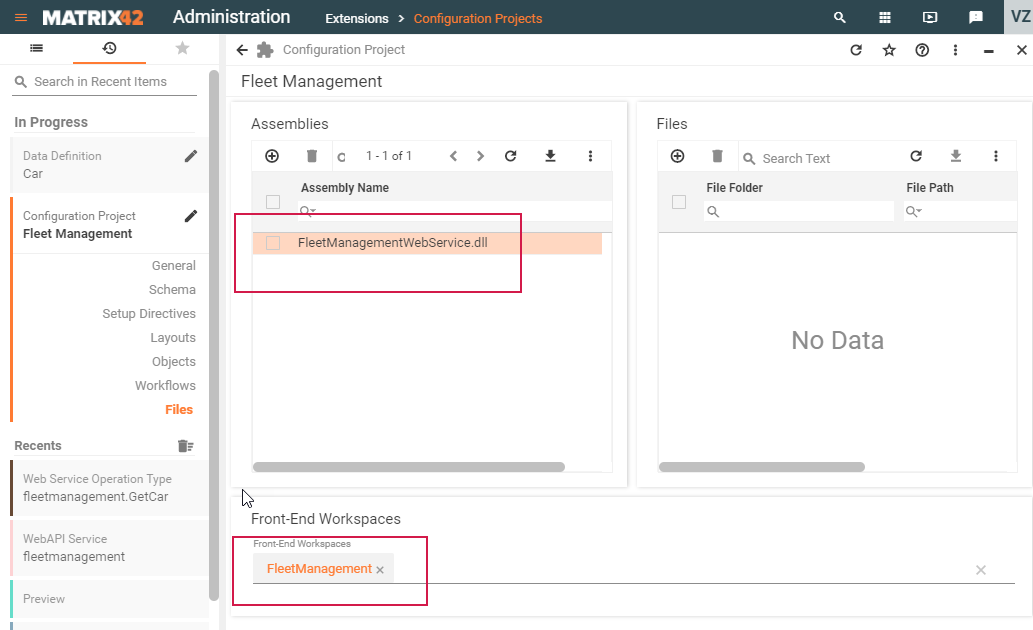Viewport: 1033px width, 630px height.
Task: Download from Assemblies grid
Action: coord(550,156)
